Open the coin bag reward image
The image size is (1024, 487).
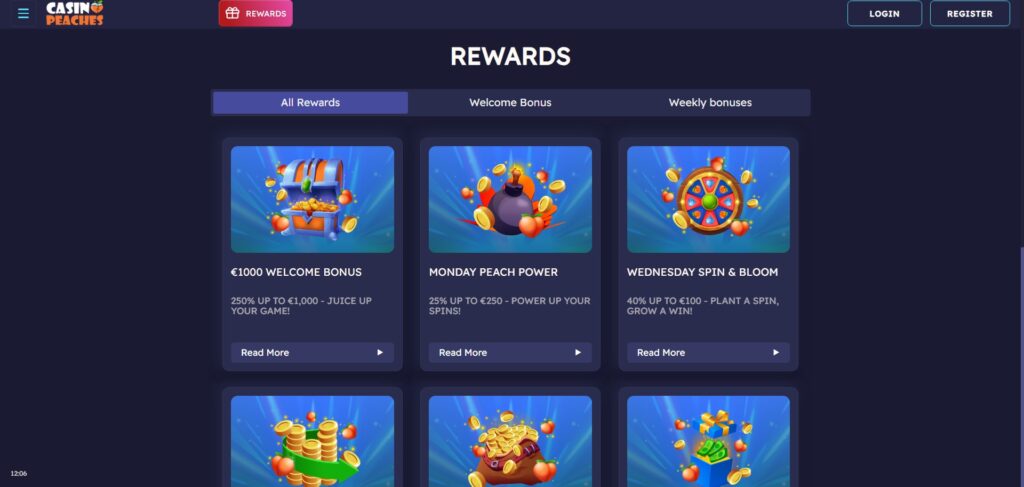point(510,441)
